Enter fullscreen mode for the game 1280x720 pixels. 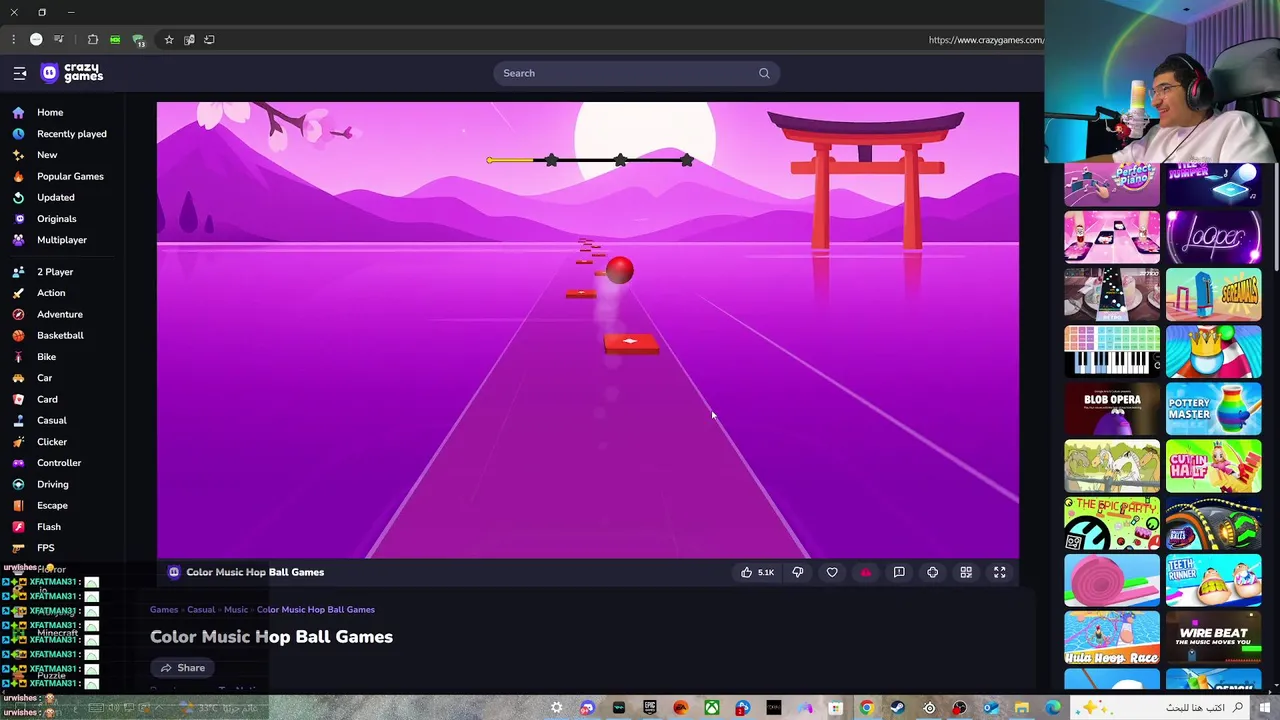click(999, 572)
